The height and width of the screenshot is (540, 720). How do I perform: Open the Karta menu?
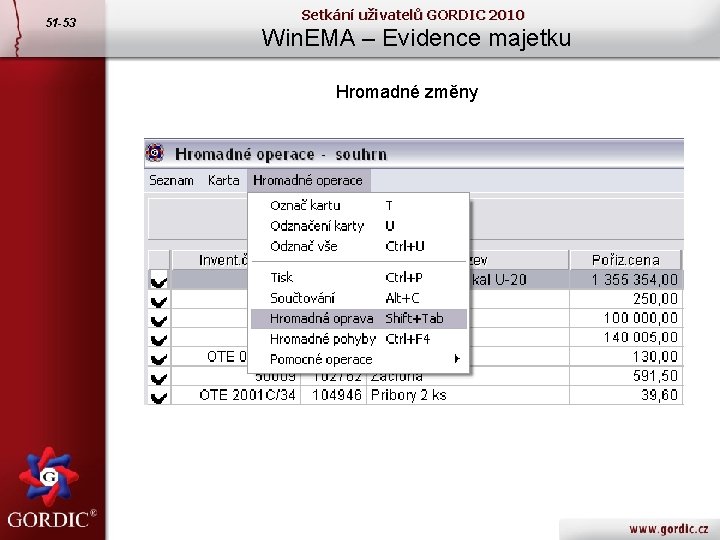(224, 180)
